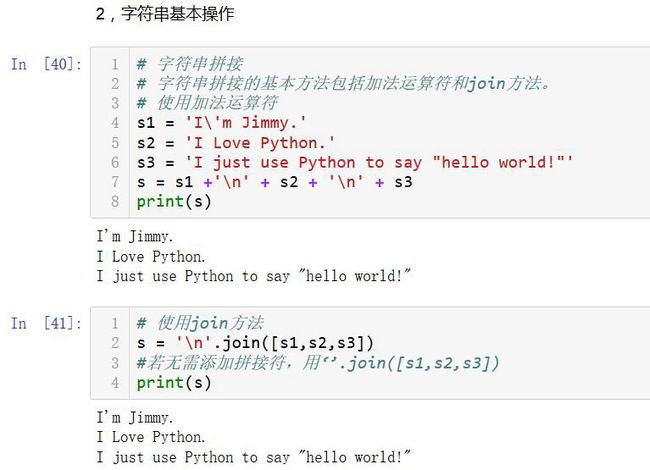Image resolution: width=650 pixels, height=470 pixels.
Task: Click the s = s1 + '\n' concatenation line
Action: click(274, 182)
